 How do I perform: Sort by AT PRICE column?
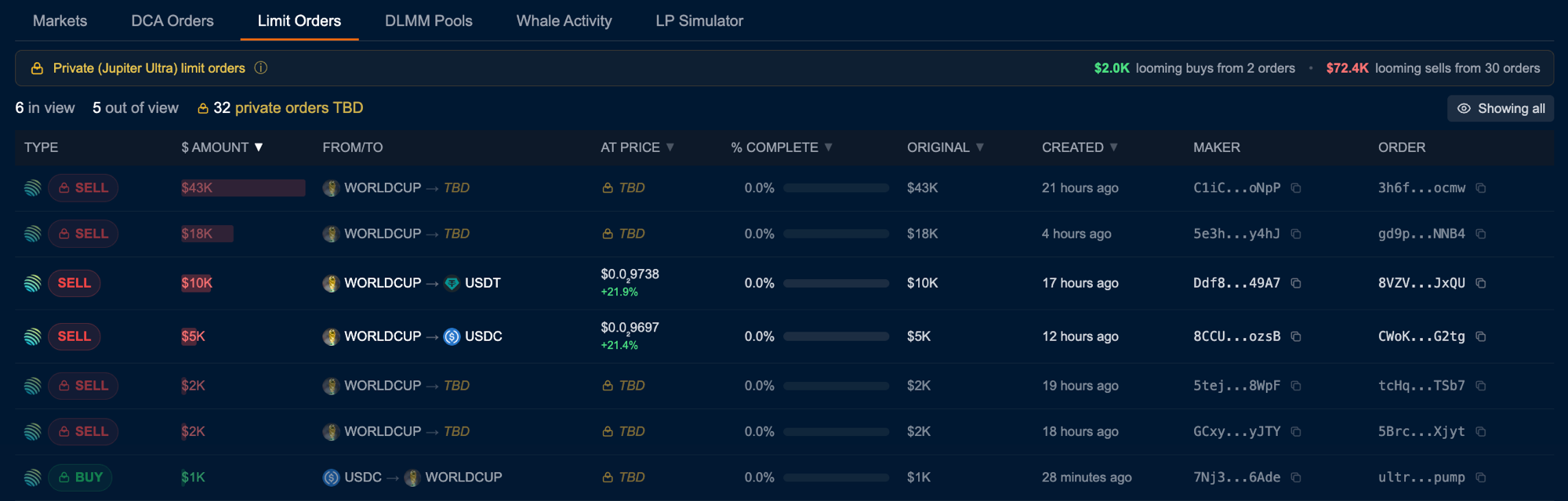[637, 147]
